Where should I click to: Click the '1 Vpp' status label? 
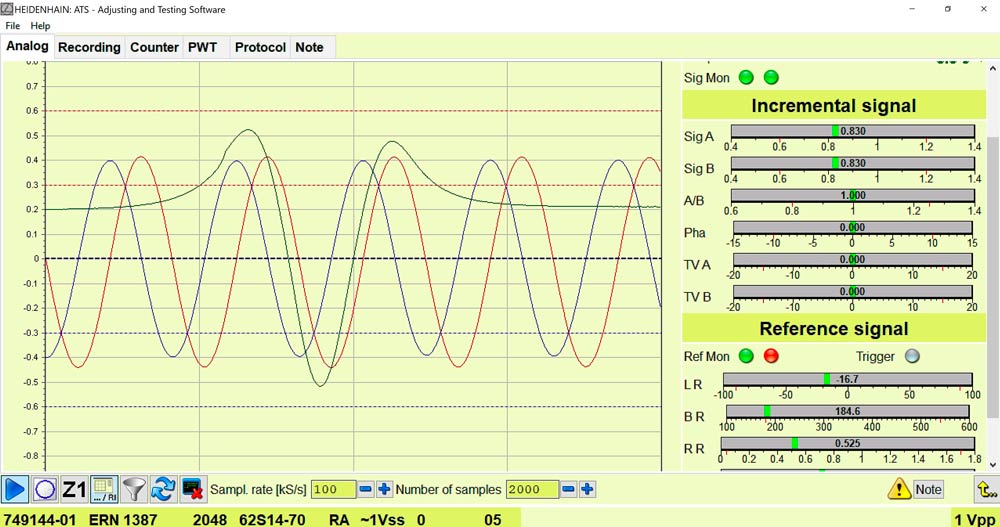tap(975, 519)
